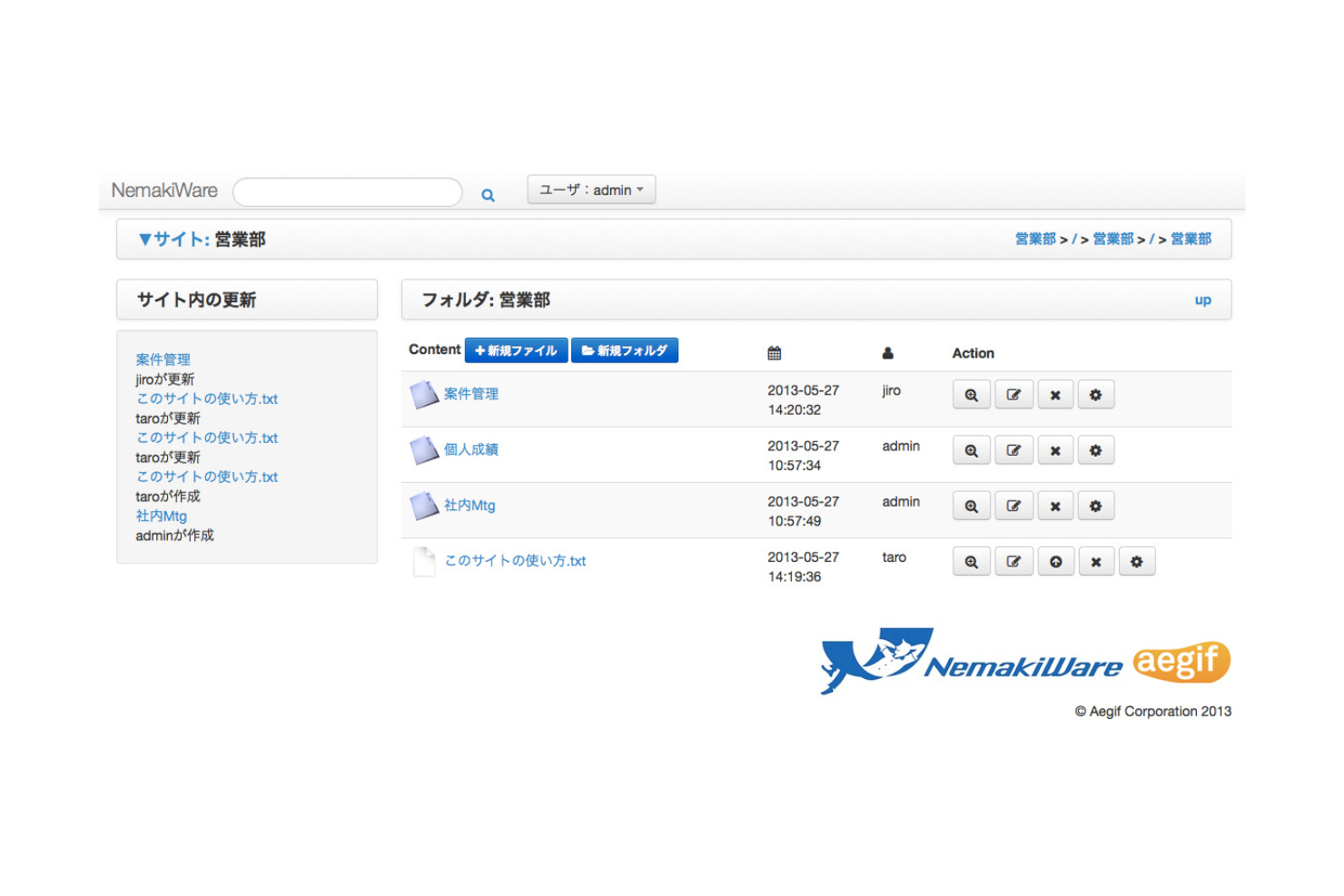
Task: Click the search input field
Action: click(x=348, y=192)
